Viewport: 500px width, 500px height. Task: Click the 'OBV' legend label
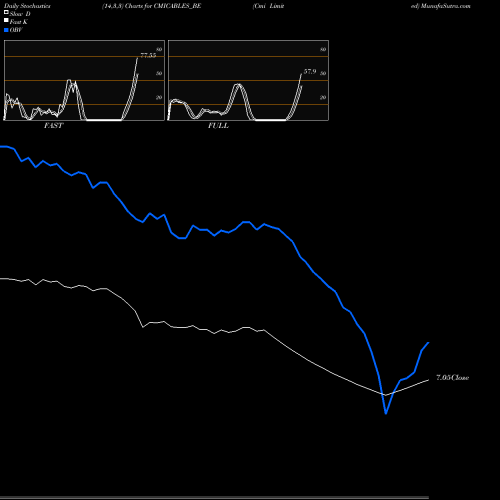coord(16,30)
